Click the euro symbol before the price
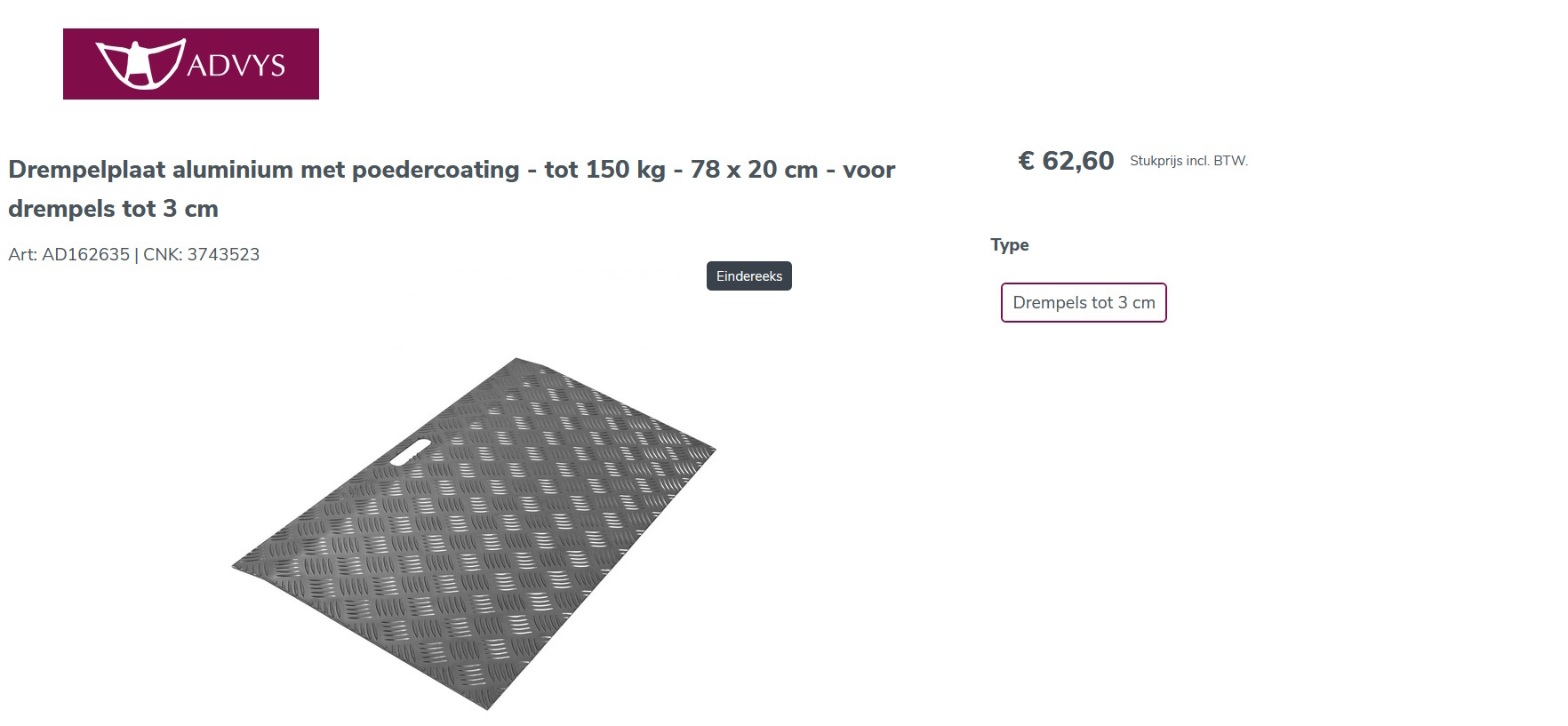This screenshot has width=1568, height=726. click(x=1026, y=161)
